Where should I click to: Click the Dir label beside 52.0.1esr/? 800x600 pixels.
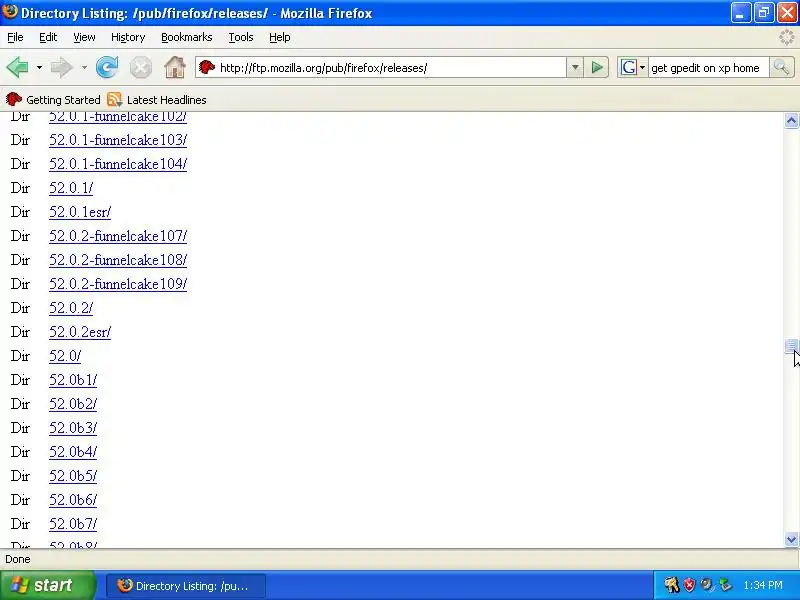20,212
